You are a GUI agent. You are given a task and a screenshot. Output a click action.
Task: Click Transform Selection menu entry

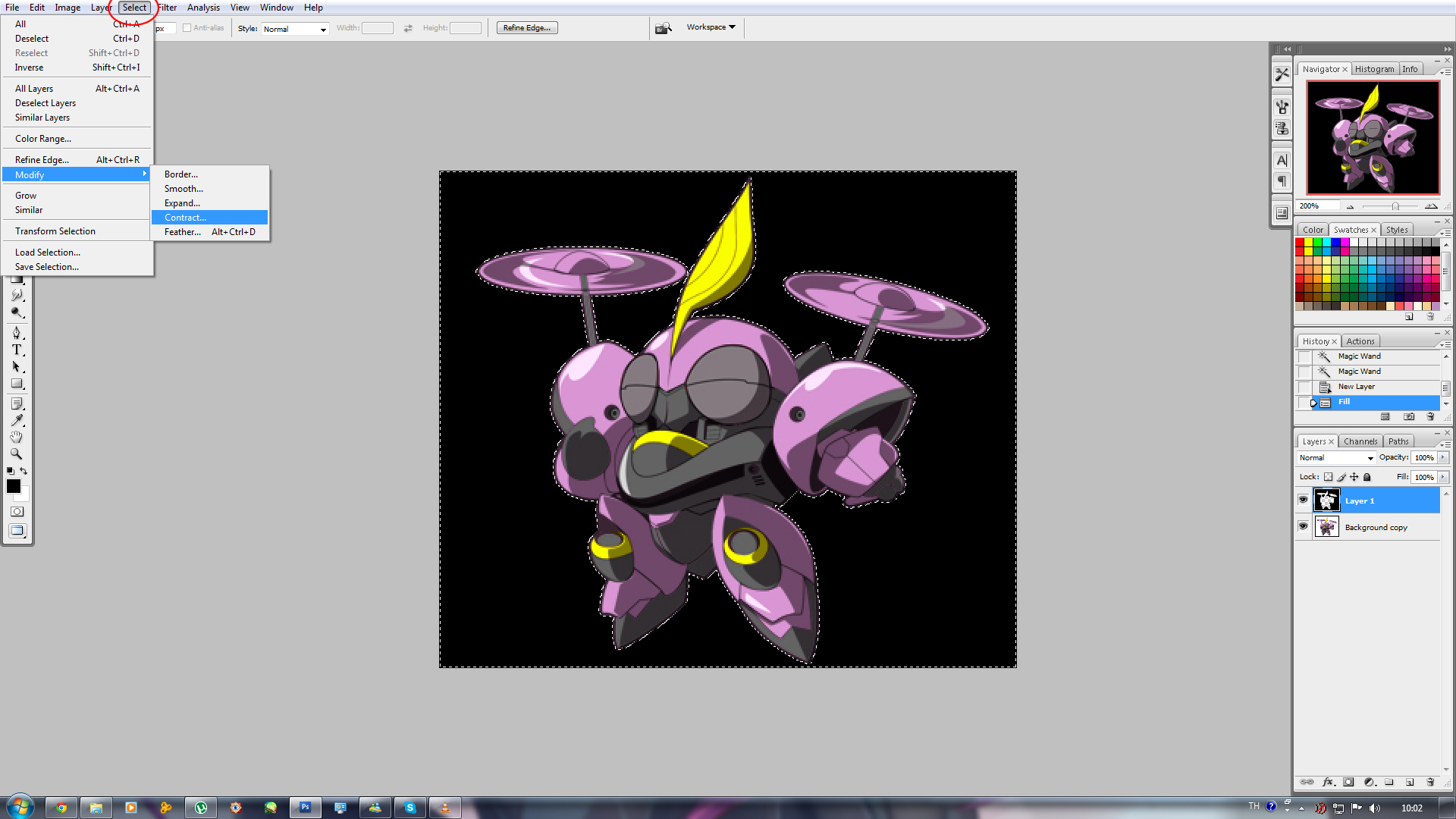(x=77, y=231)
